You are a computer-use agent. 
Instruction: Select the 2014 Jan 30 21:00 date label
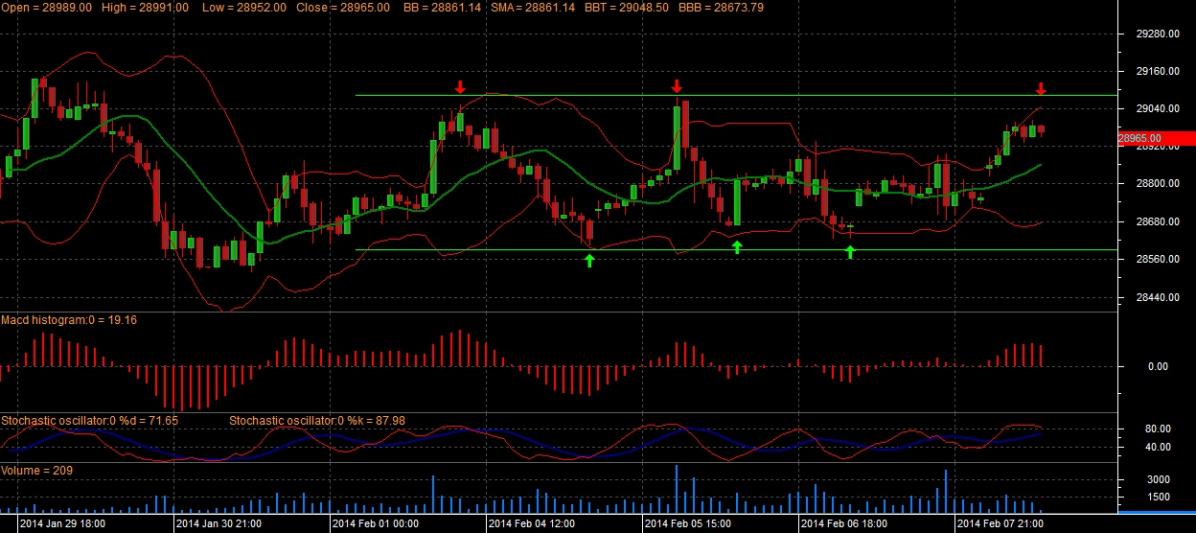219,525
